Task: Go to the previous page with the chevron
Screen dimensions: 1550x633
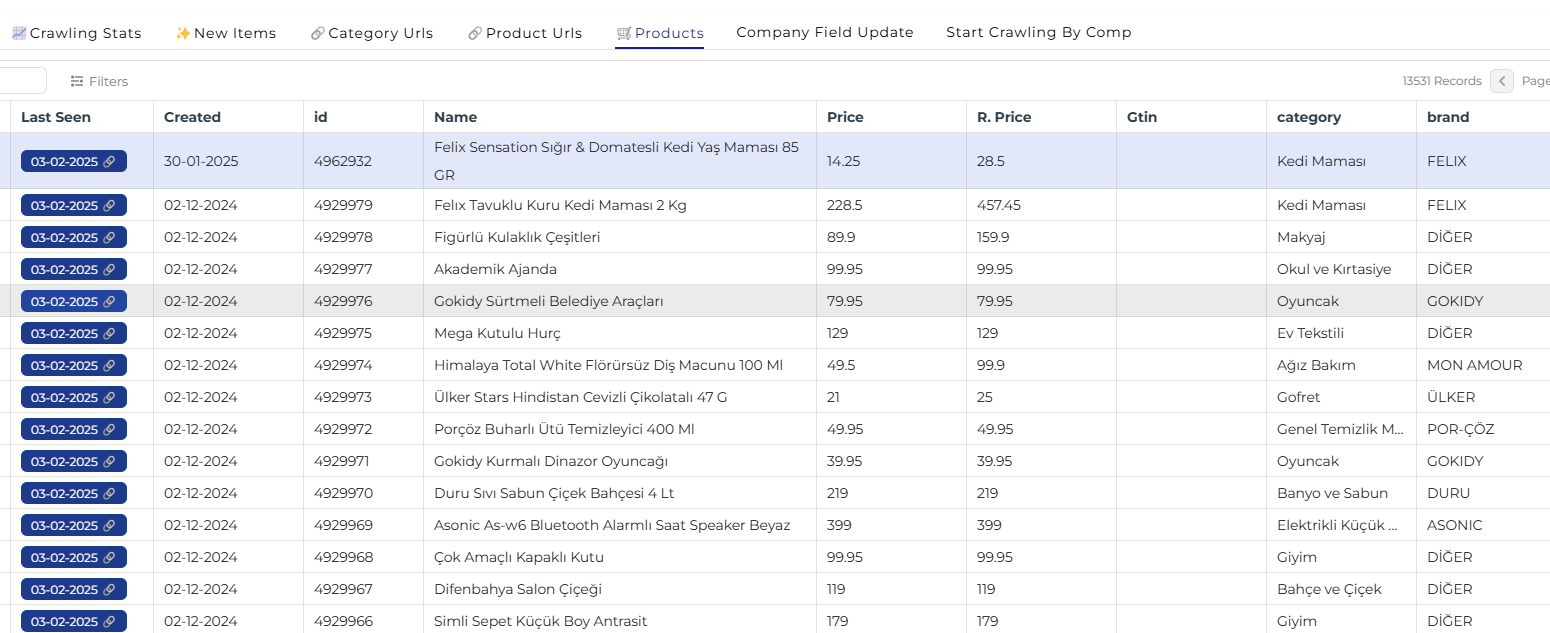Action: click(x=1502, y=81)
